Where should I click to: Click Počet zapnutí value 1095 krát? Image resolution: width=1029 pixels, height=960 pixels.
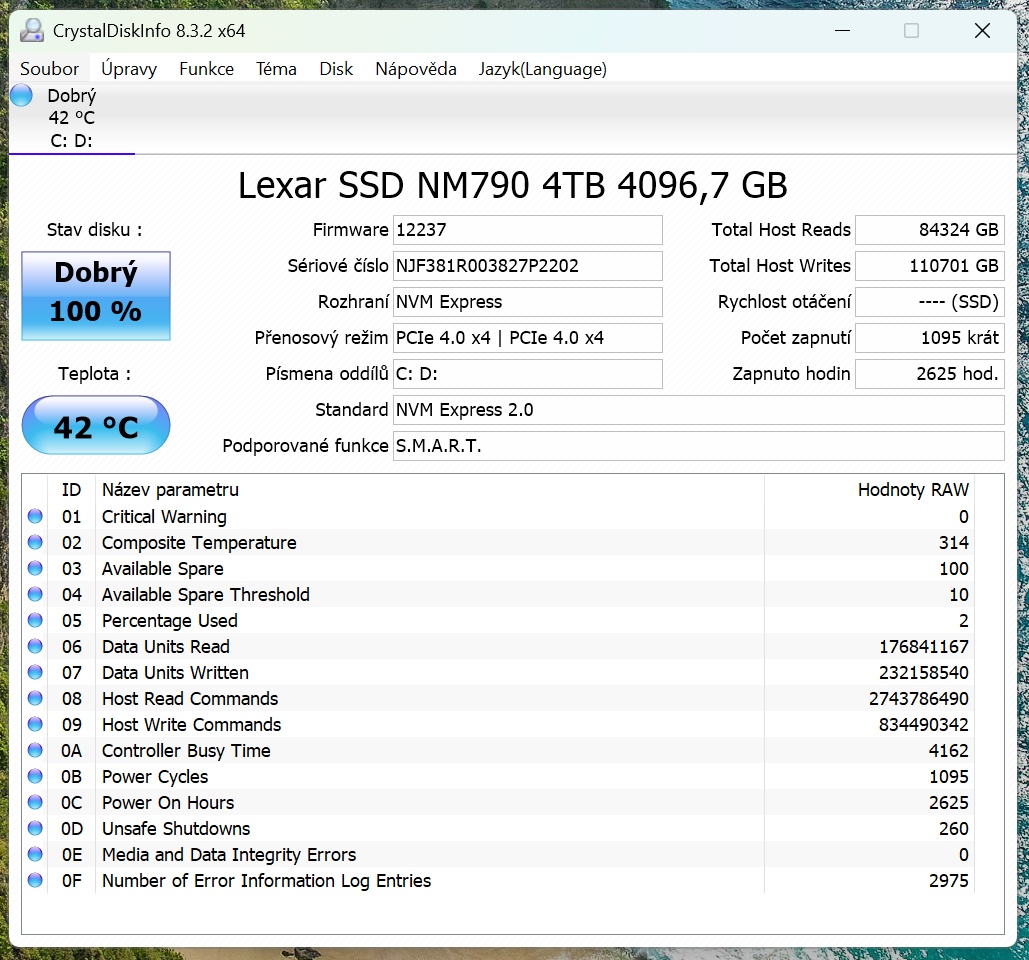(930, 338)
